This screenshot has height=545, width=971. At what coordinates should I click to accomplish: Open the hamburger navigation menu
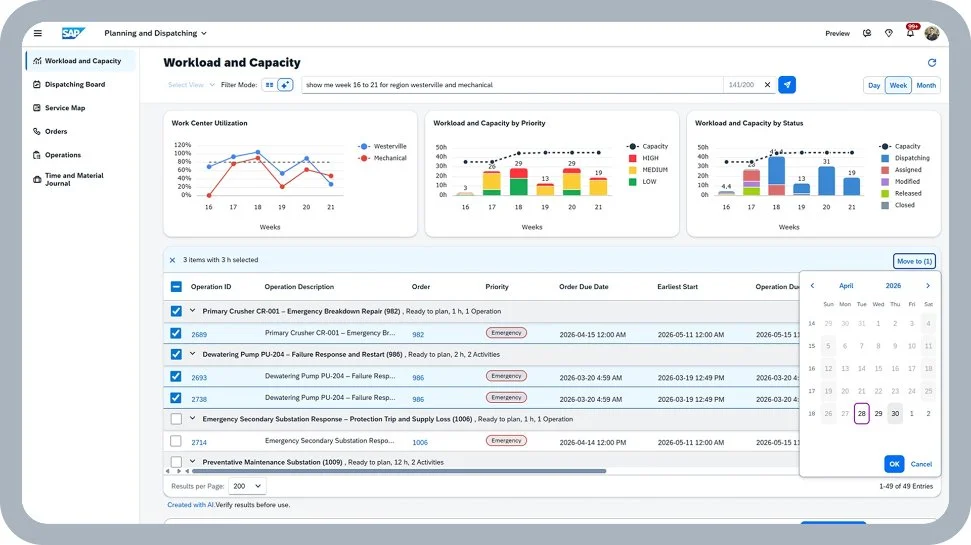tap(38, 33)
